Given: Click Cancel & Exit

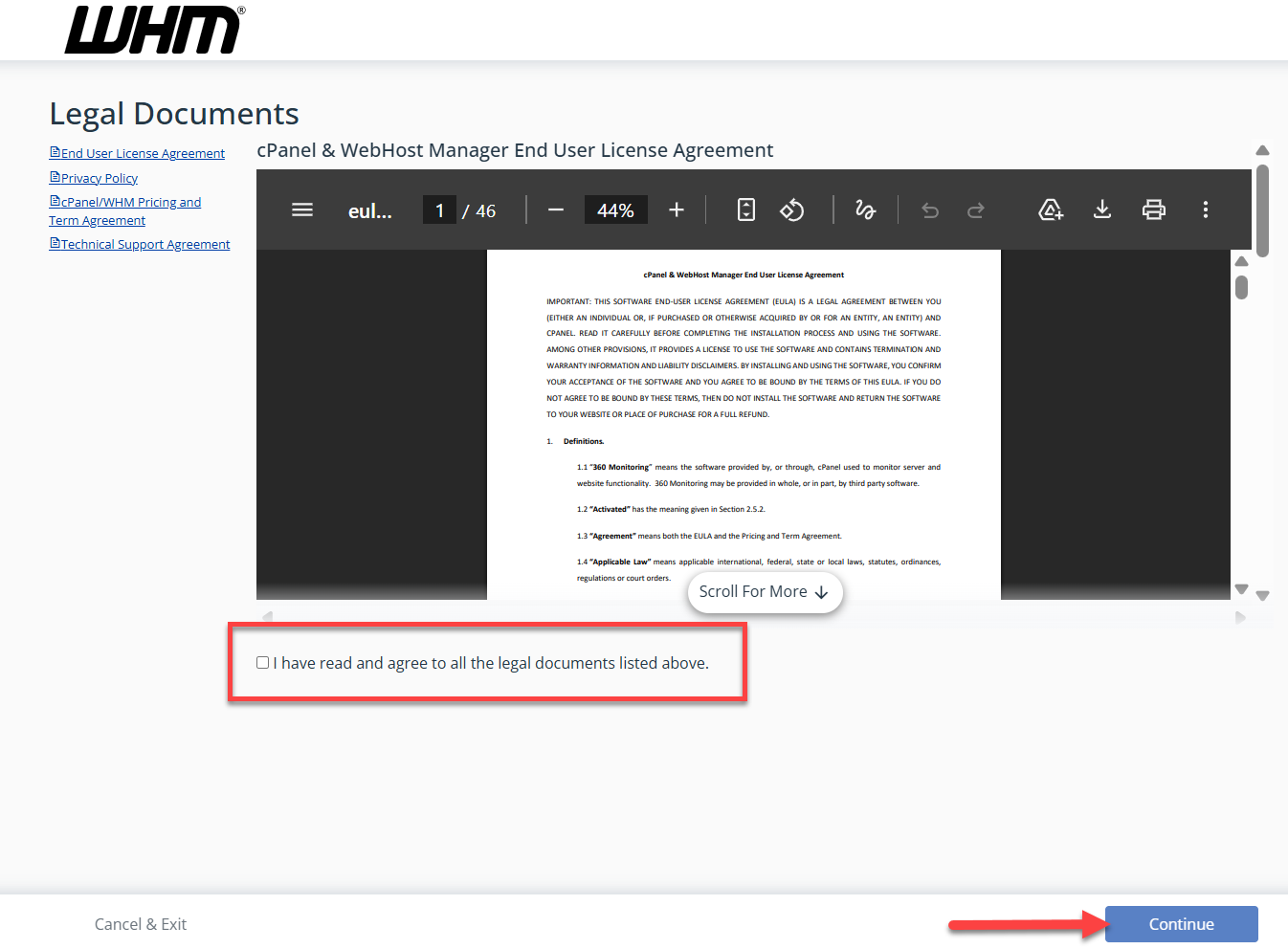Looking at the screenshot, I should (x=141, y=924).
